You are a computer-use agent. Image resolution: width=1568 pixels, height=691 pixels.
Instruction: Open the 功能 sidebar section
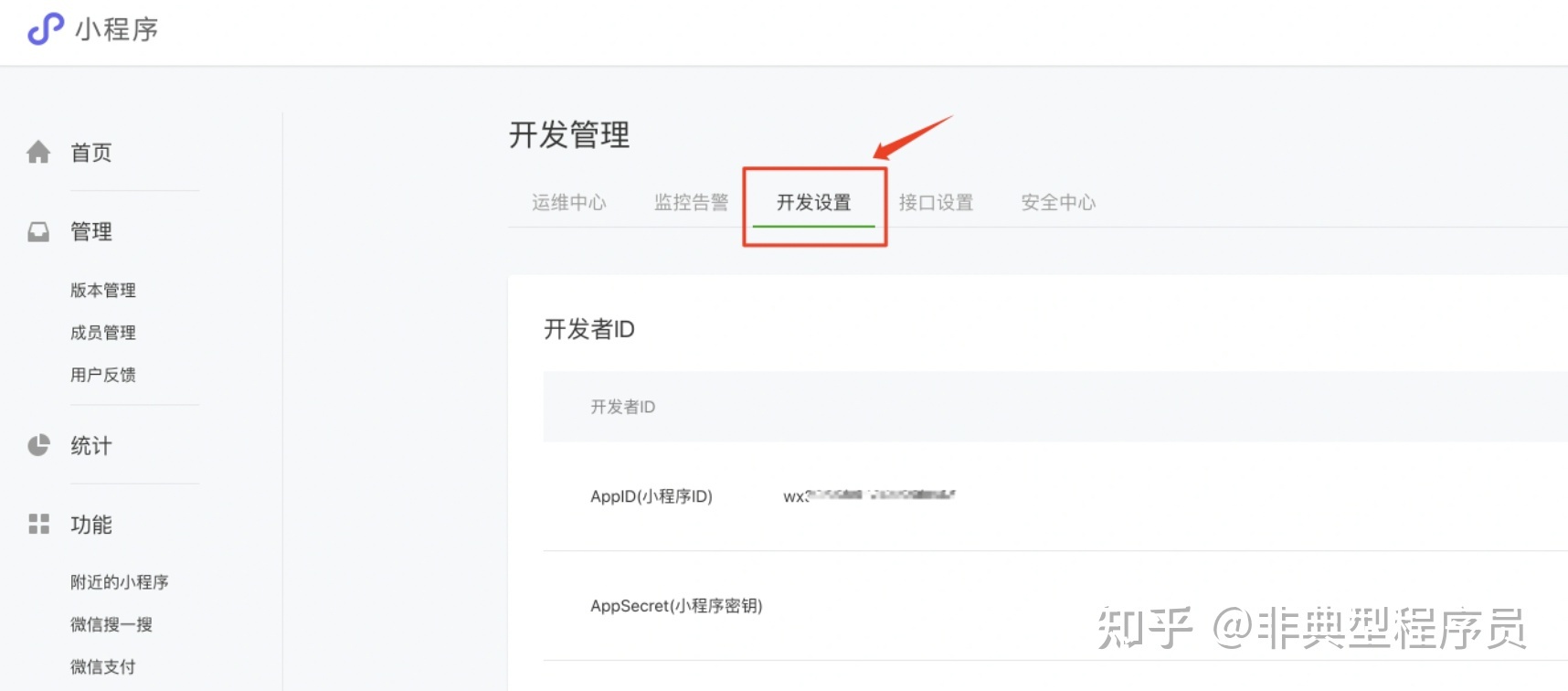91,524
